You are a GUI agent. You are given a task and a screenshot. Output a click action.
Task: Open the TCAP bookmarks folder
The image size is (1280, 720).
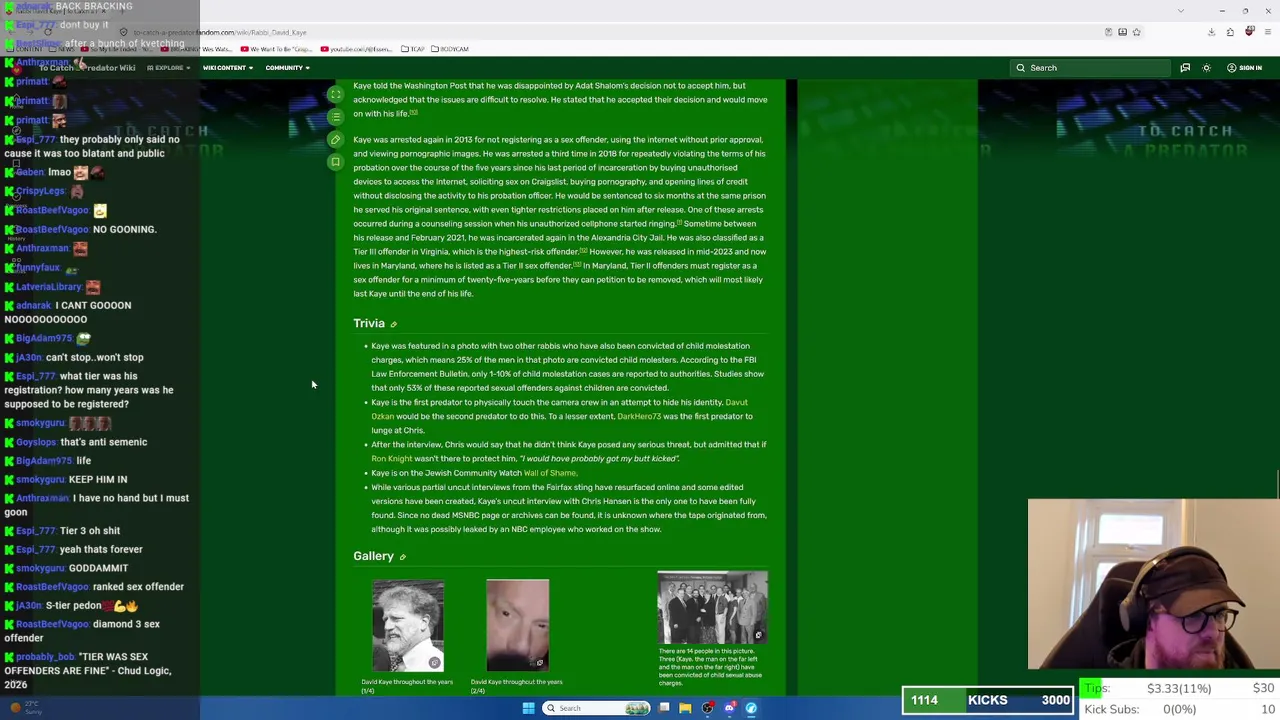point(413,49)
